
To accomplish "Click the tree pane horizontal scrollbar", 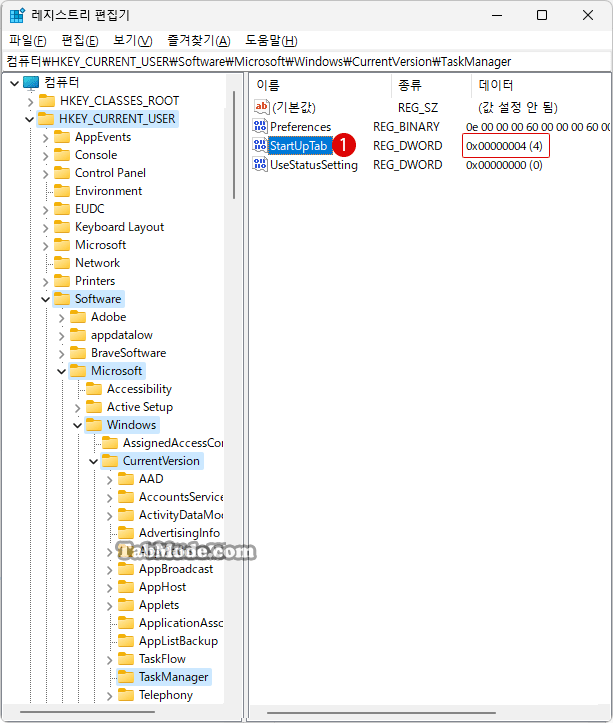I will coord(88,712).
